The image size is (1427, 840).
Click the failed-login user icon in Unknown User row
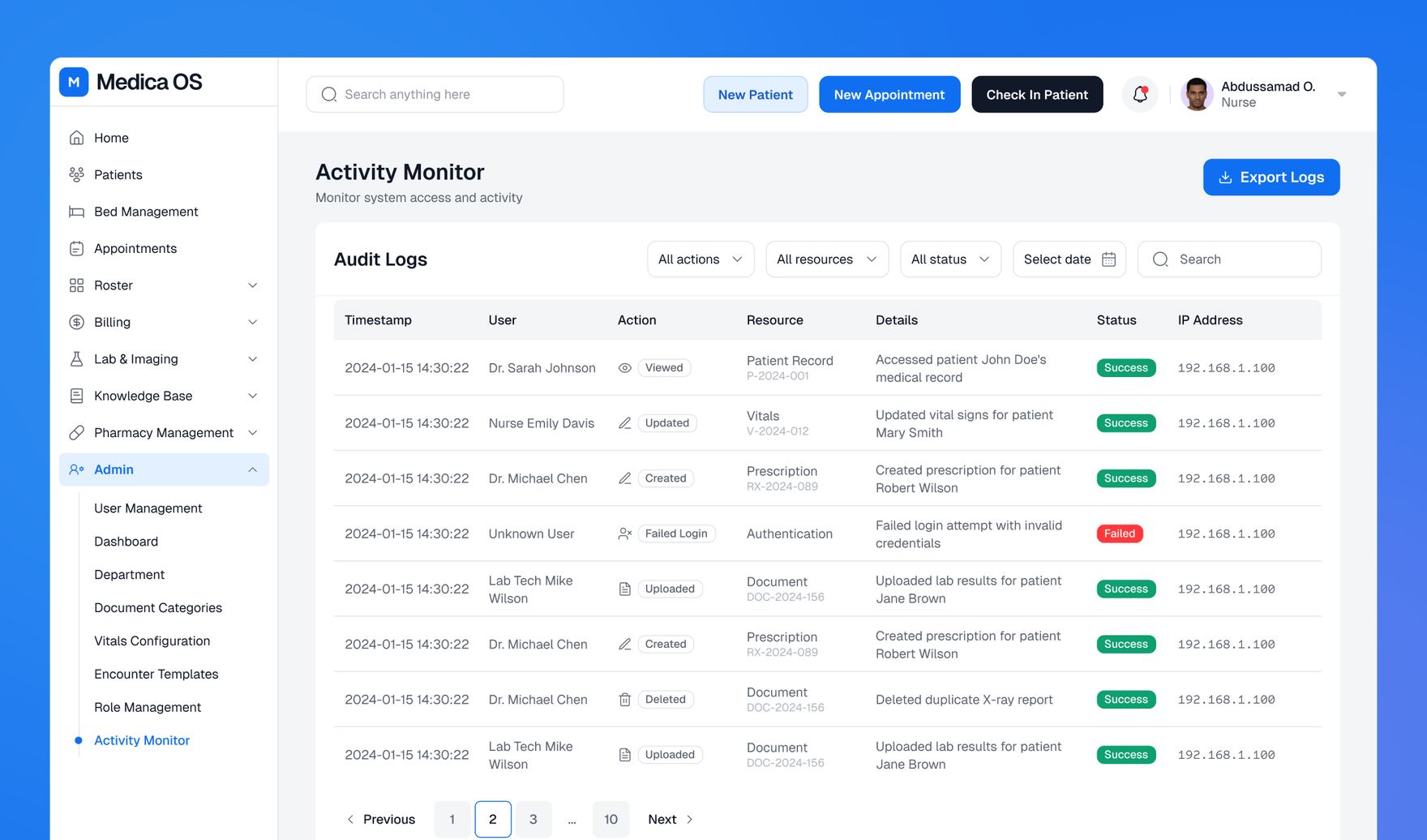pos(624,534)
